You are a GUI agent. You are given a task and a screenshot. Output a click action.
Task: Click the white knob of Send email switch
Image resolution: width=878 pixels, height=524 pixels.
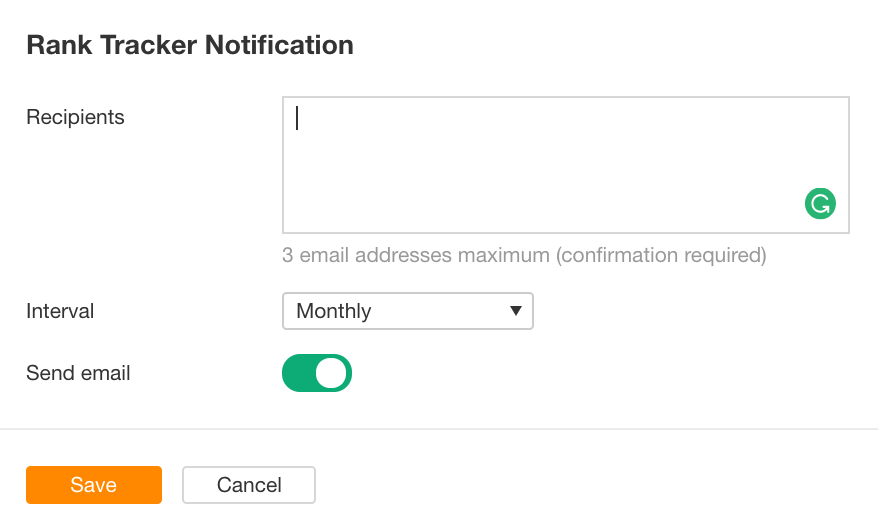[x=332, y=373]
